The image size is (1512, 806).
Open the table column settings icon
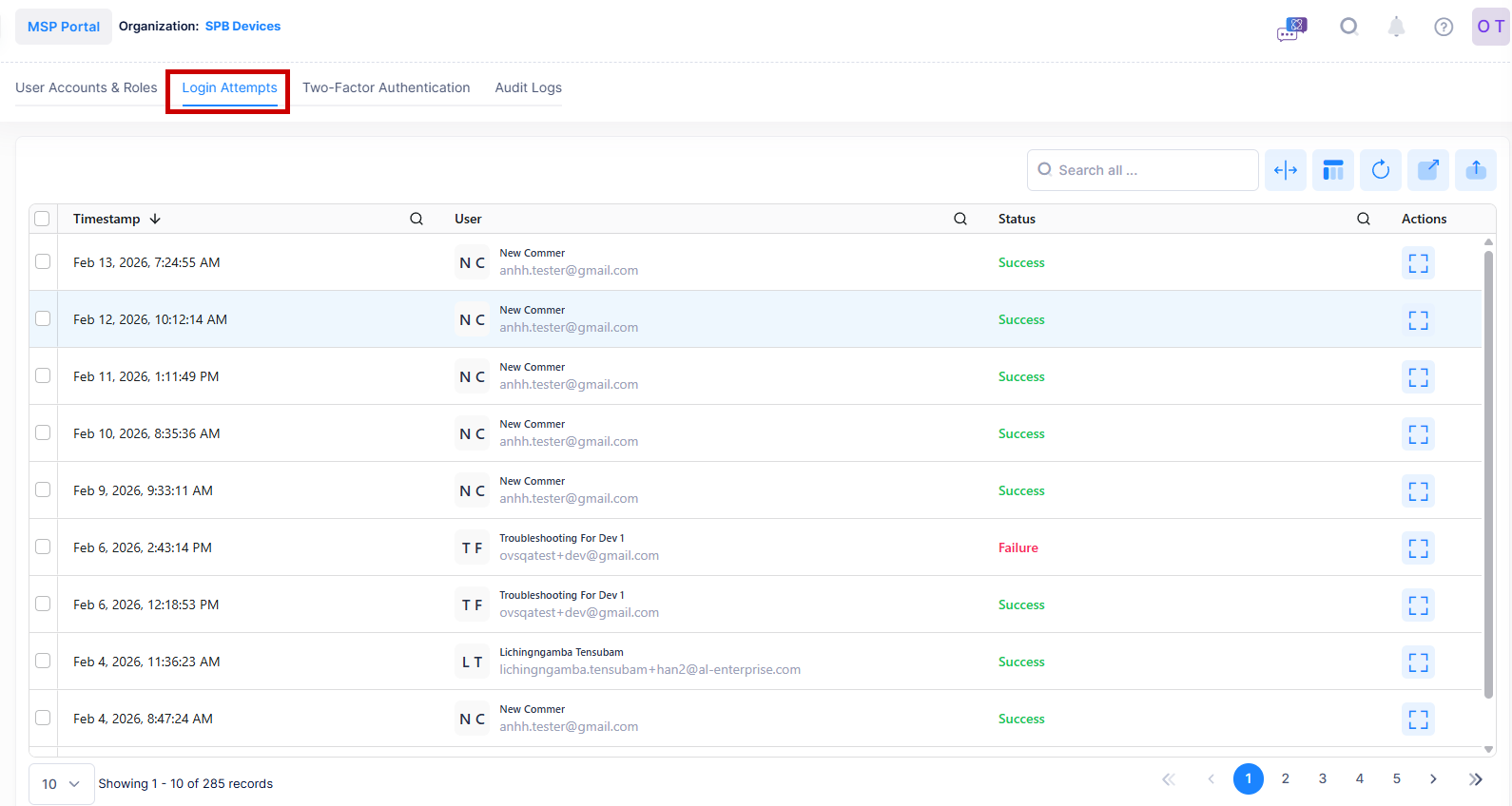1332,170
